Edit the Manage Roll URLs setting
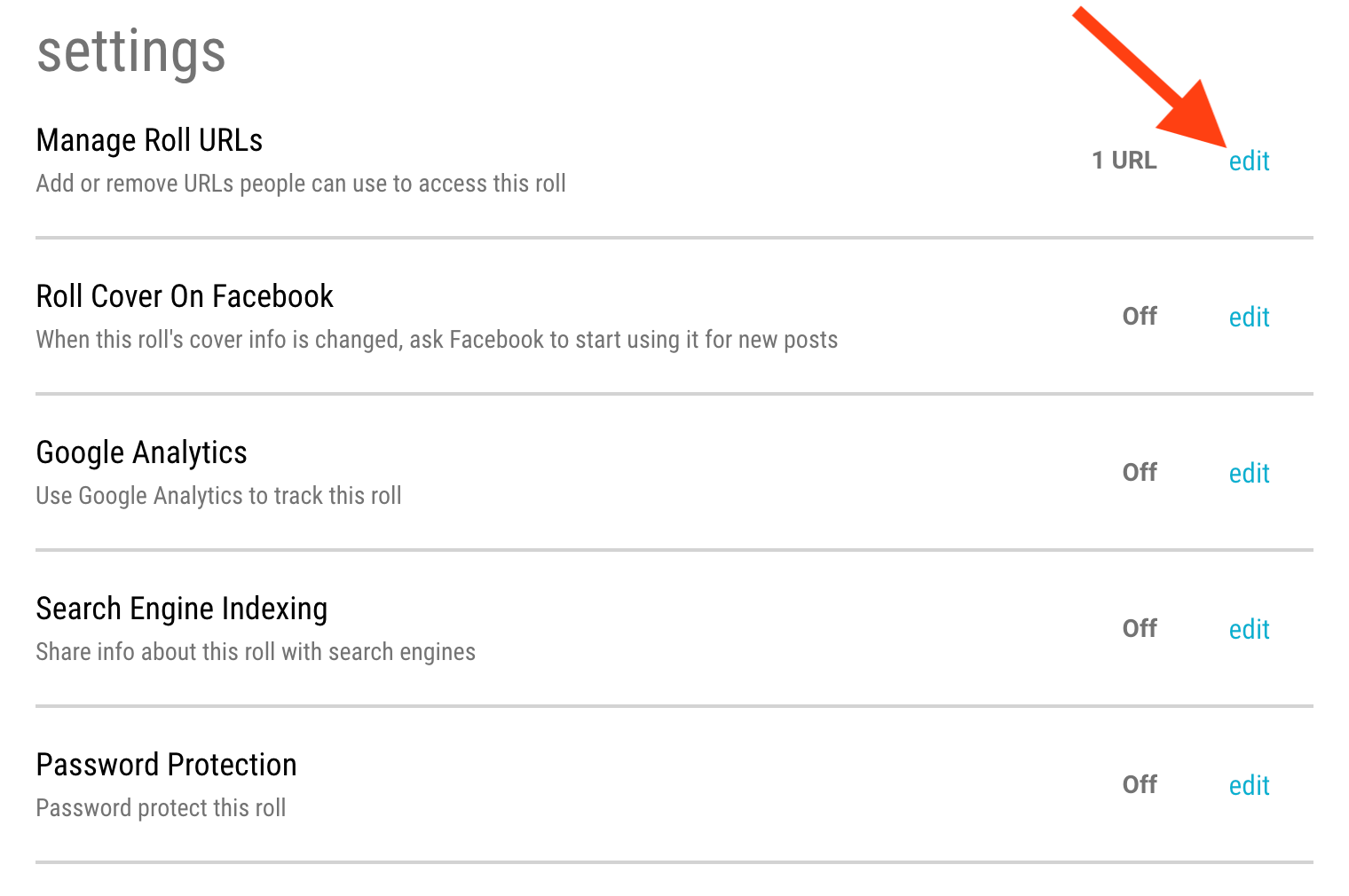Viewport: 1349px width, 896px height. pyautogui.click(x=1249, y=161)
